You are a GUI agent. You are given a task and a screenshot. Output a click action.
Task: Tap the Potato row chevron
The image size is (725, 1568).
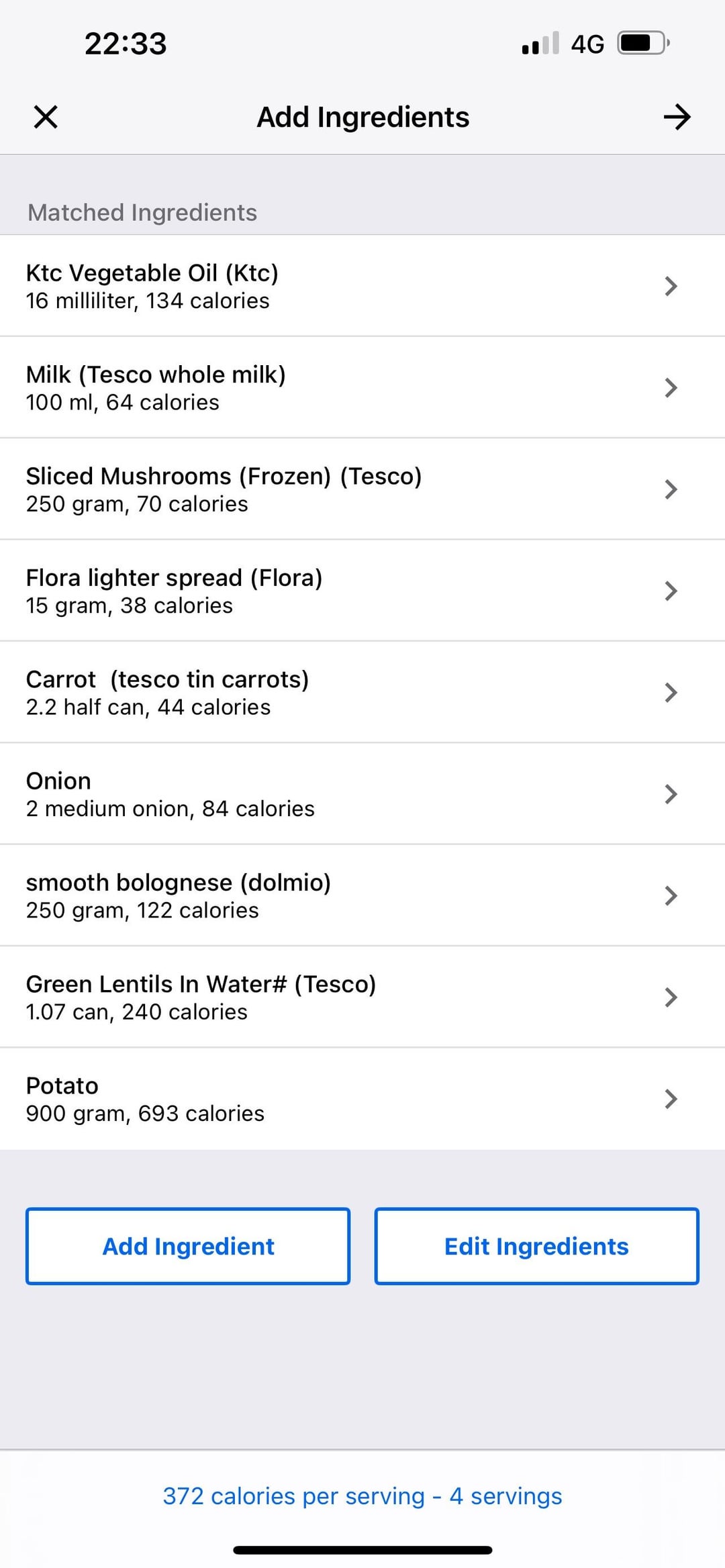pyautogui.click(x=671, y=1099)
